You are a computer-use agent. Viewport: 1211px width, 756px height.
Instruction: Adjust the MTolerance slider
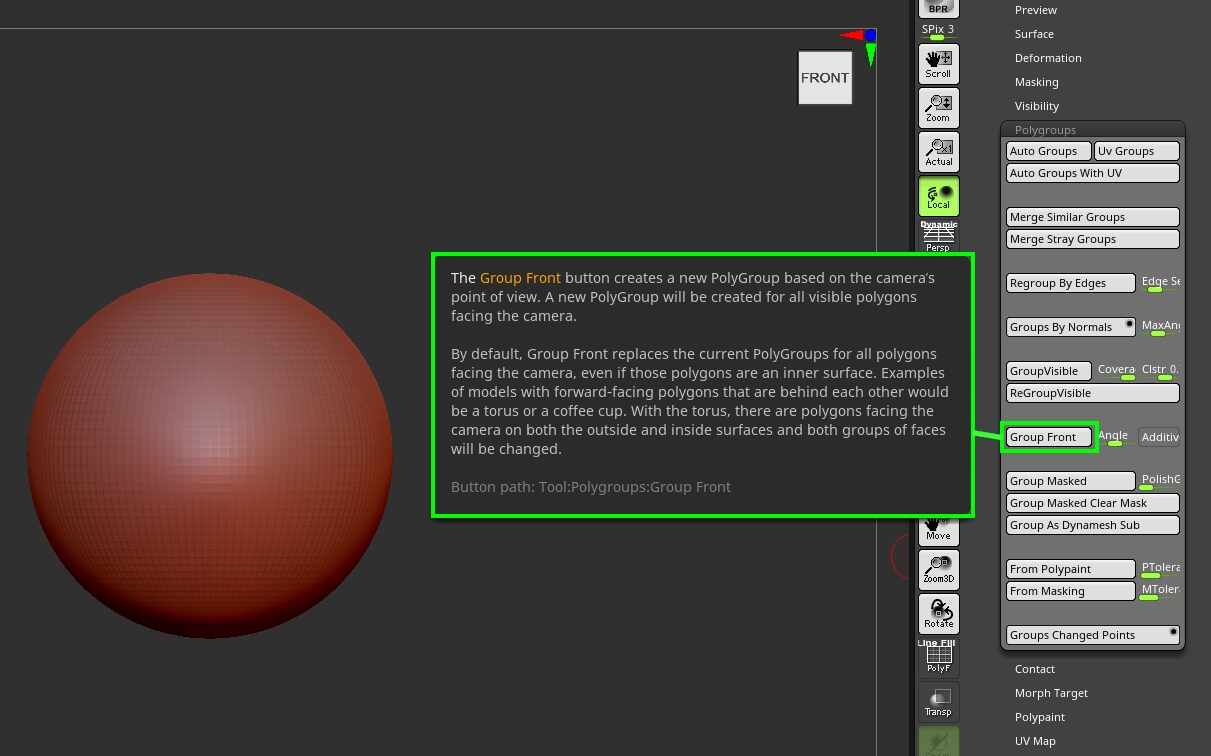(1160, 591)
